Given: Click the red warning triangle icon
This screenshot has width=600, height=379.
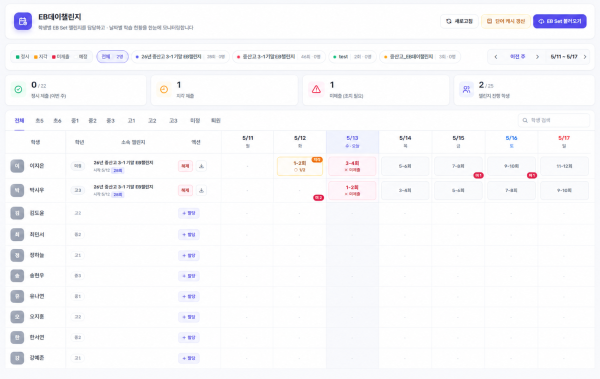Looking at the screenshot, I should [316, 89].
